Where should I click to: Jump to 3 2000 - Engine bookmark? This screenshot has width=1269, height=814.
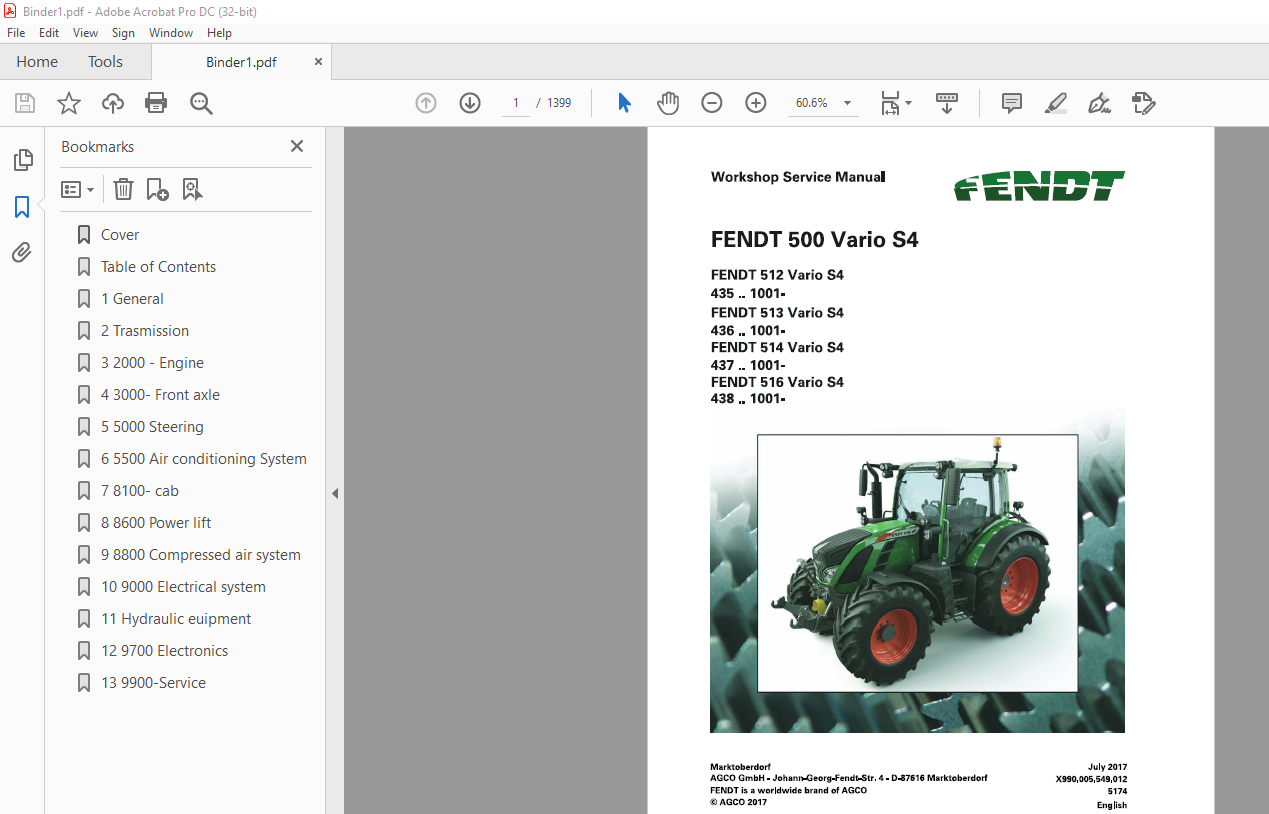(x=152, y=363)
